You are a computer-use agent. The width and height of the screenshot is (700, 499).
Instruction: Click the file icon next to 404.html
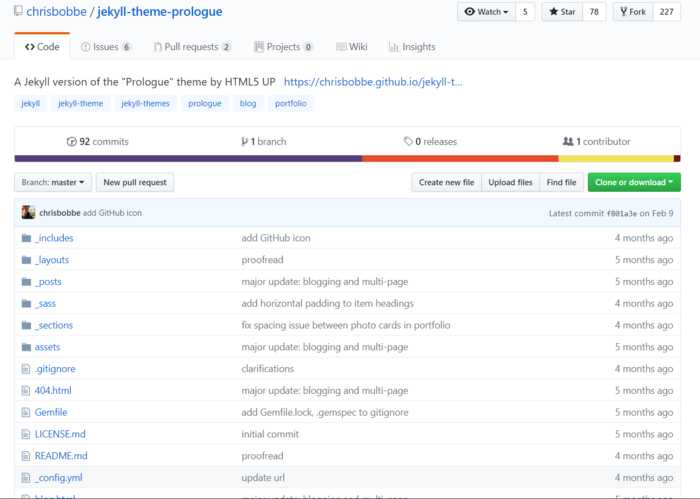26,391
